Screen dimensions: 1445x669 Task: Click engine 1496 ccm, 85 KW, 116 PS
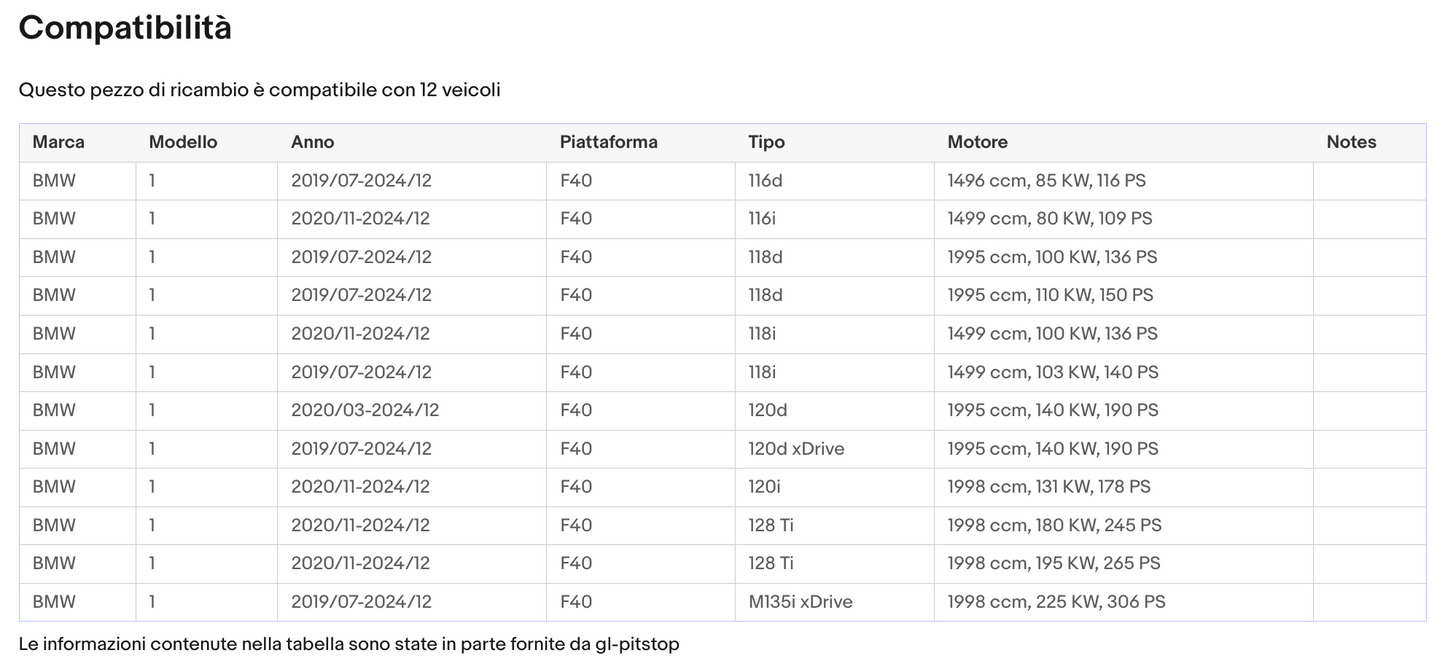point(1046,181)
